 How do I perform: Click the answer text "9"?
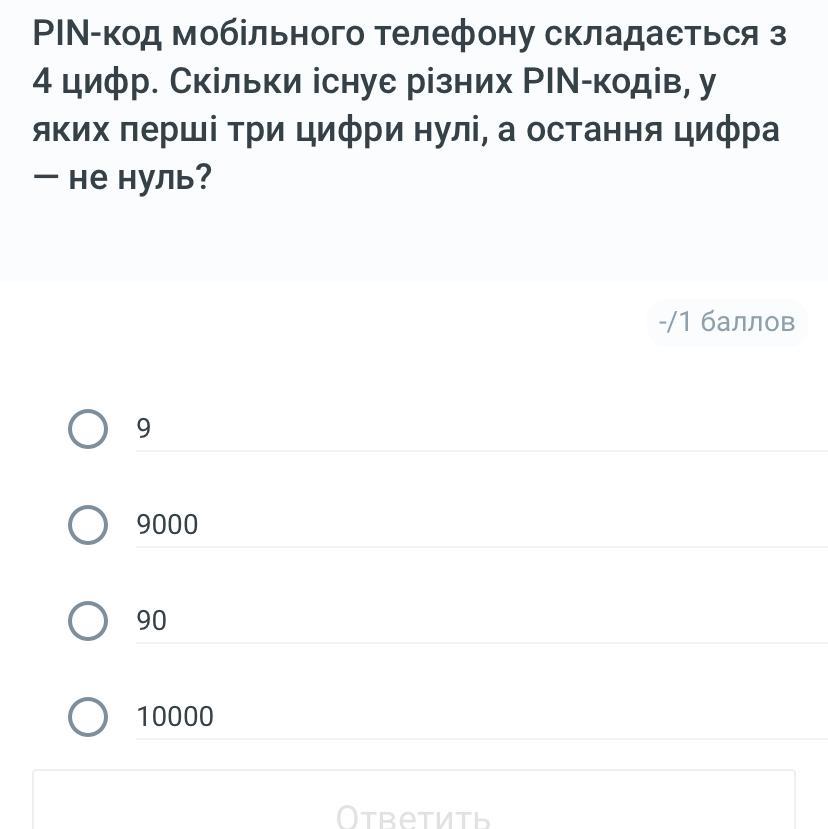[144, 429]
